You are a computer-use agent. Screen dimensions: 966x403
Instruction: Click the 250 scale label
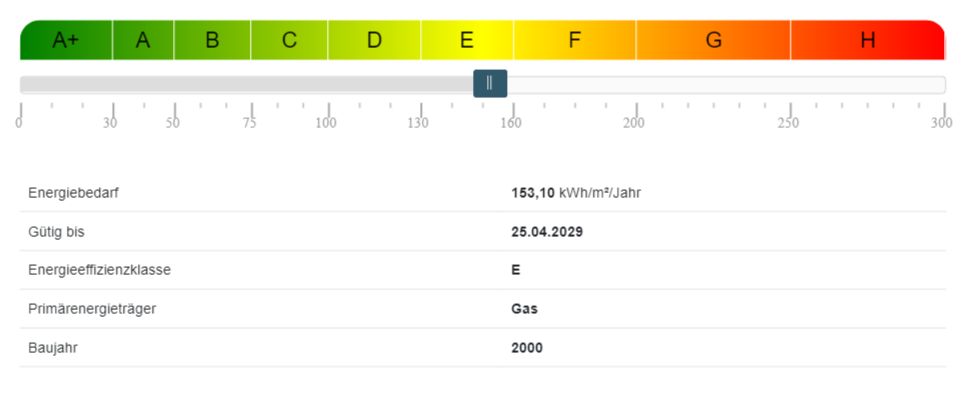click(788, 123)
